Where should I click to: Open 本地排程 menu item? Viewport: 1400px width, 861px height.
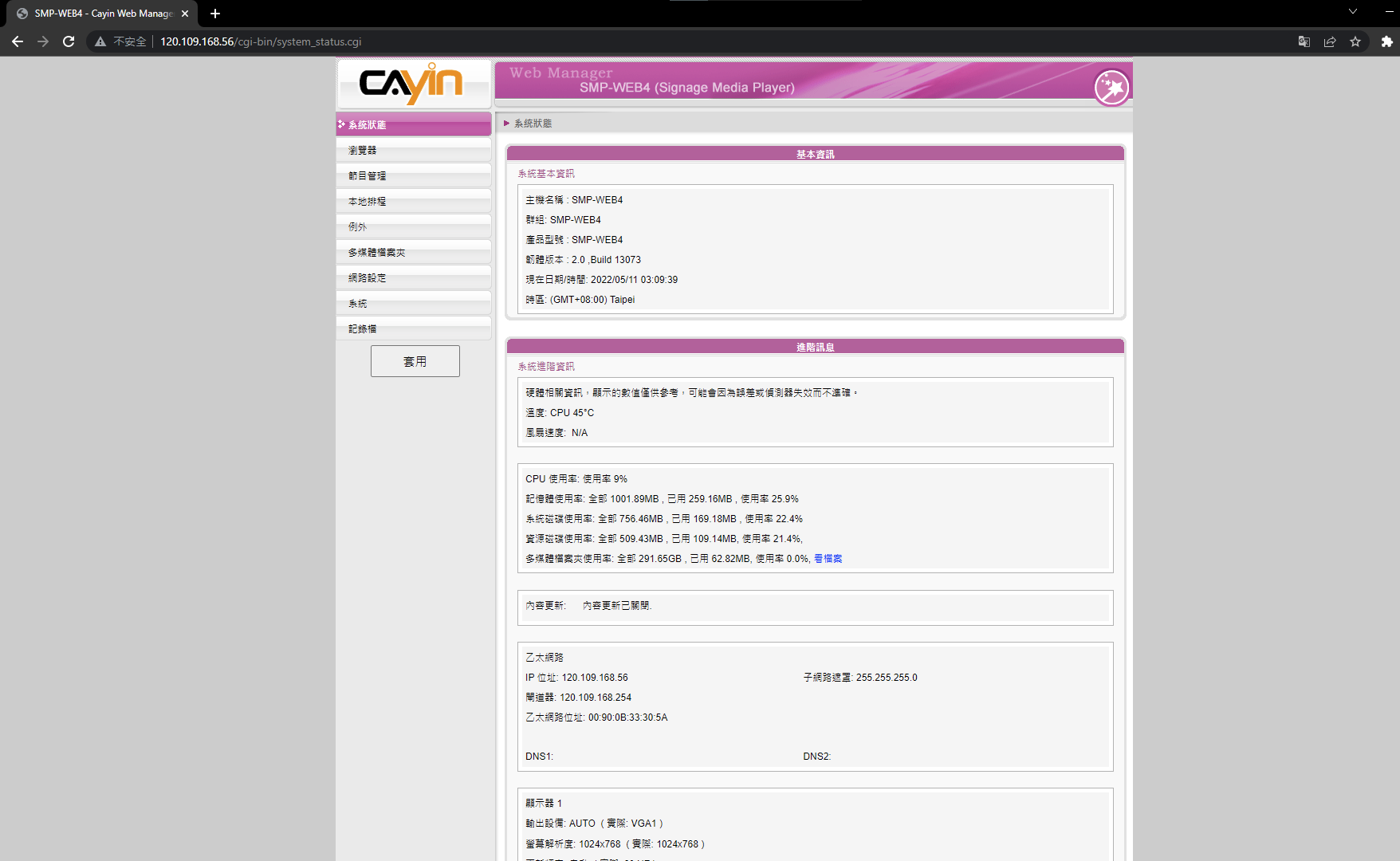click(x=414, y=201)
